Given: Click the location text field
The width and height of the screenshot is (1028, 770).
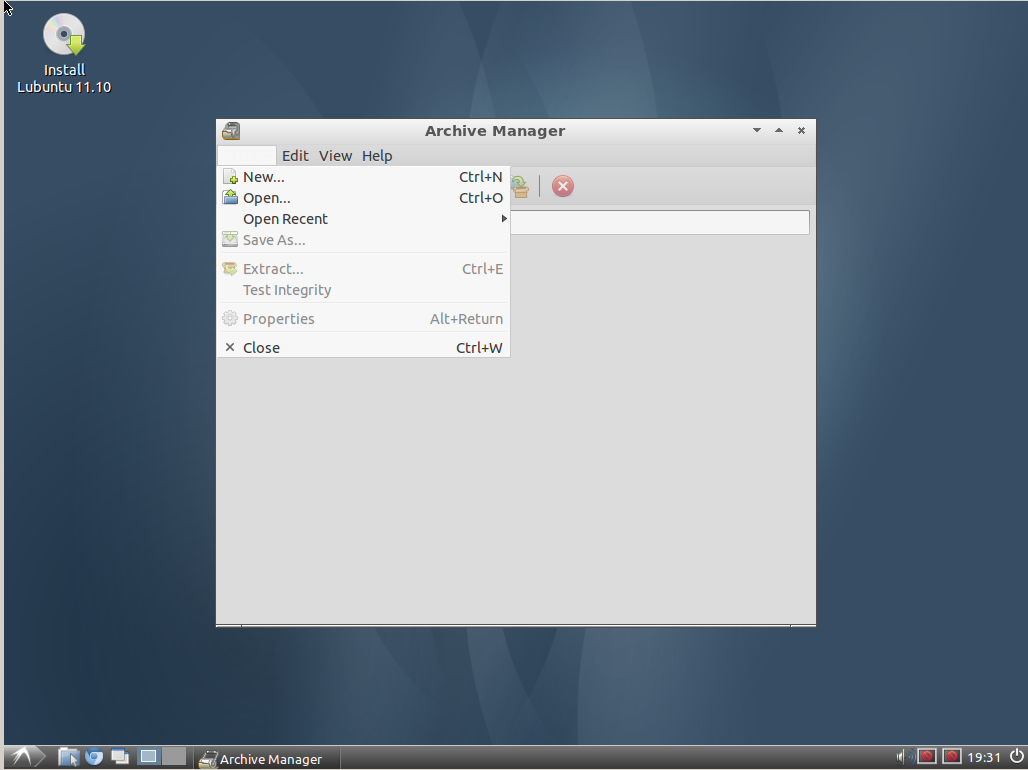Looking at the screenshot, I should 659,223.
